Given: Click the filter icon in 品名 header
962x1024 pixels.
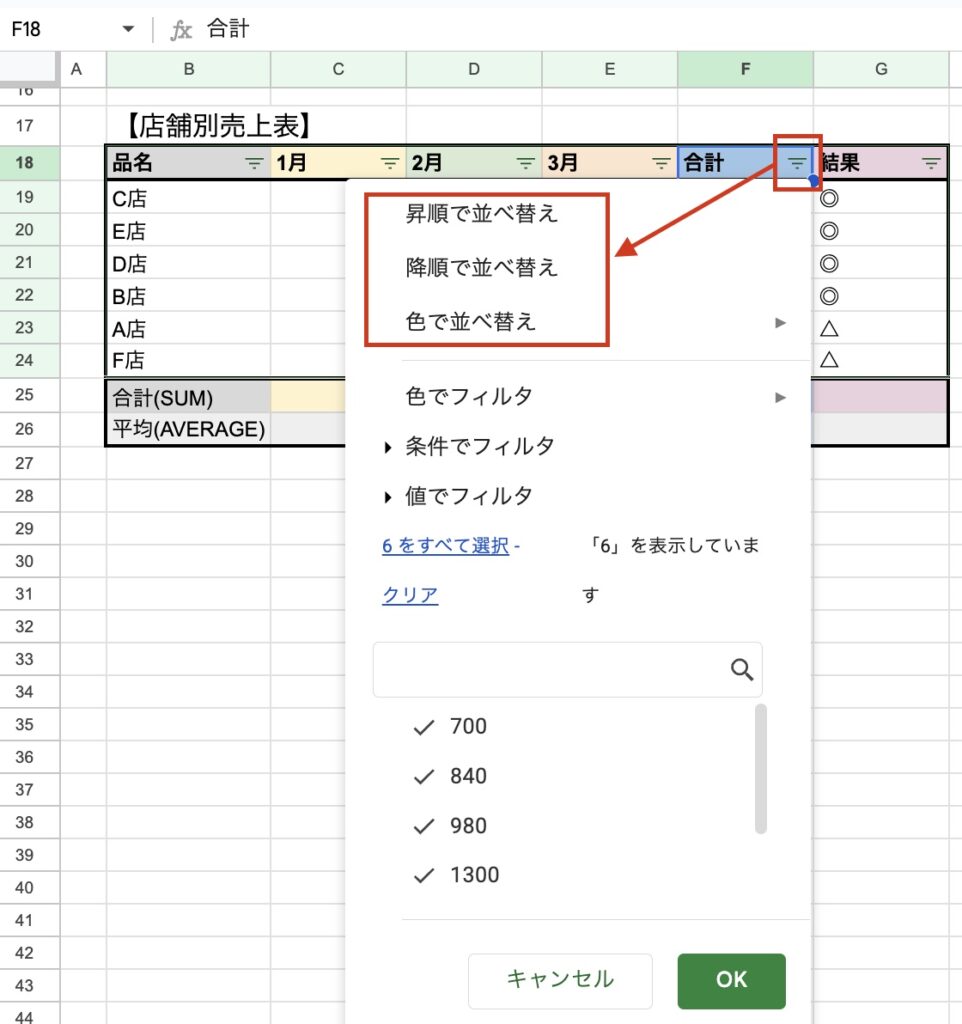Looking at the screenshot, I should click(x=254, y=163).
